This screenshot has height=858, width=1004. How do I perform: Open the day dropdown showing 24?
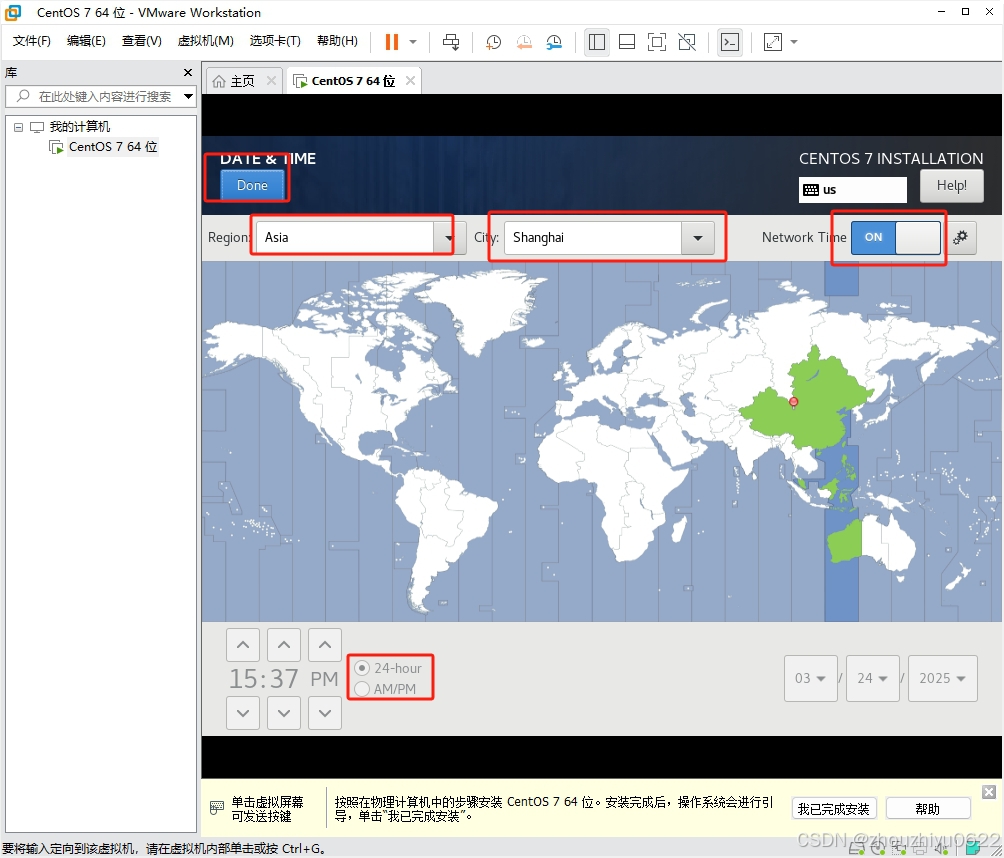tap(873, 678)
